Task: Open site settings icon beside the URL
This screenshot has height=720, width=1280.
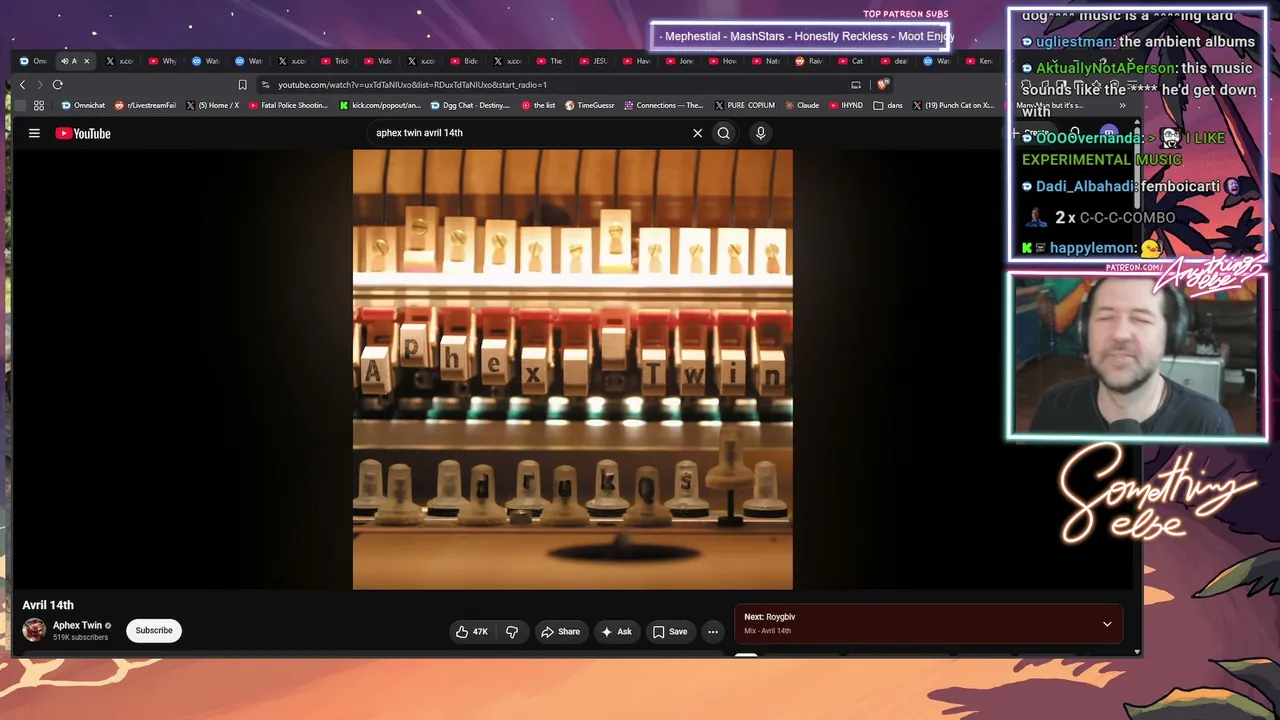Action: pos(265,85)
